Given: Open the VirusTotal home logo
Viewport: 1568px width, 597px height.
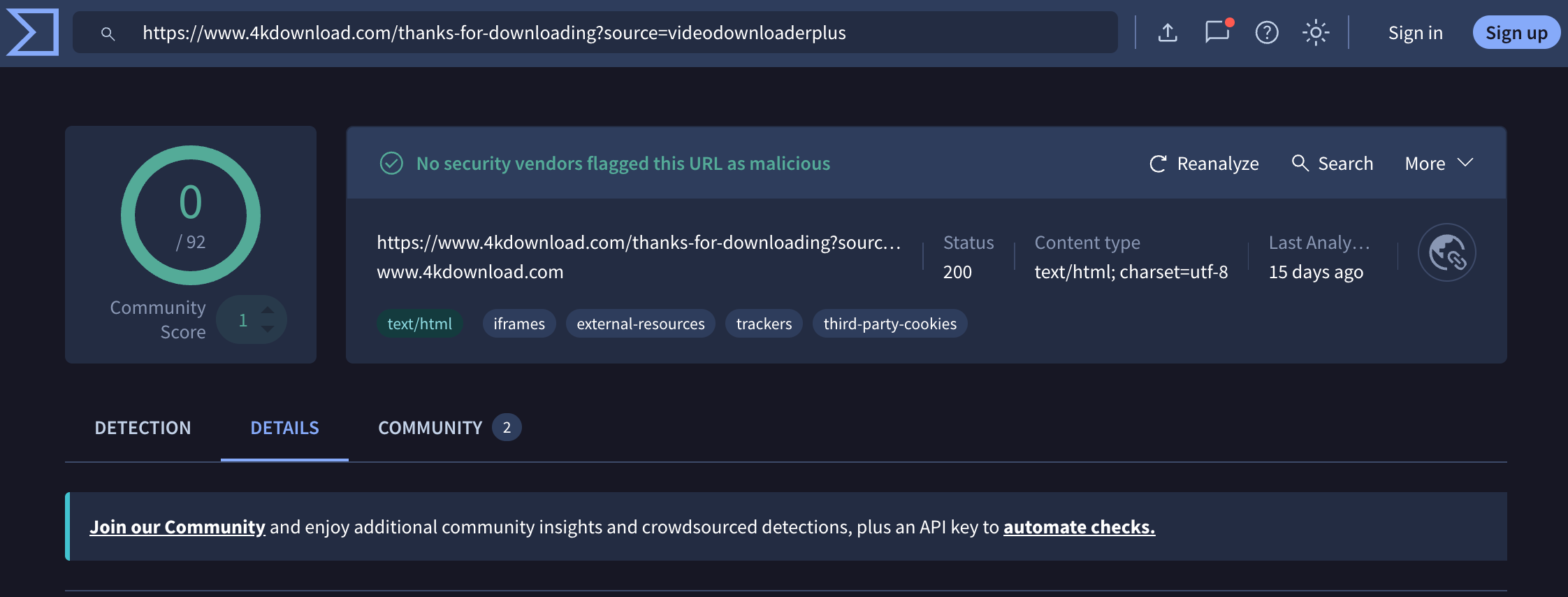Looking at the screenshot, I should point(32,32).
